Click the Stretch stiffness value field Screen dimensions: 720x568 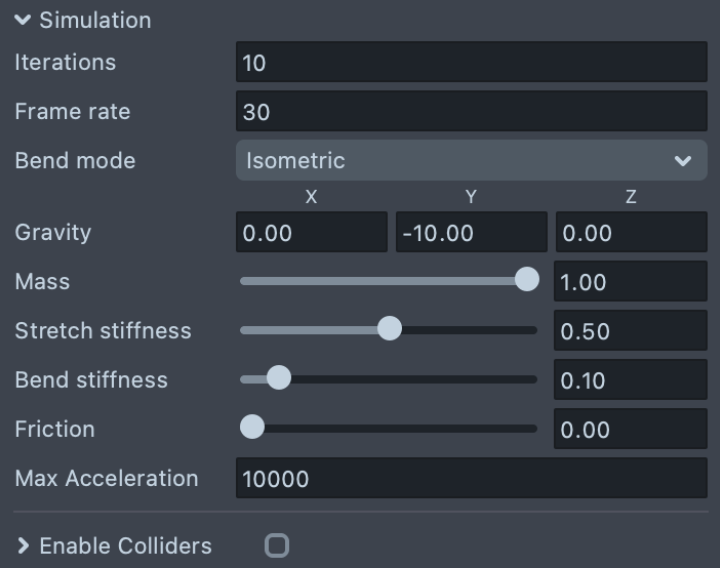coord(630,331)
